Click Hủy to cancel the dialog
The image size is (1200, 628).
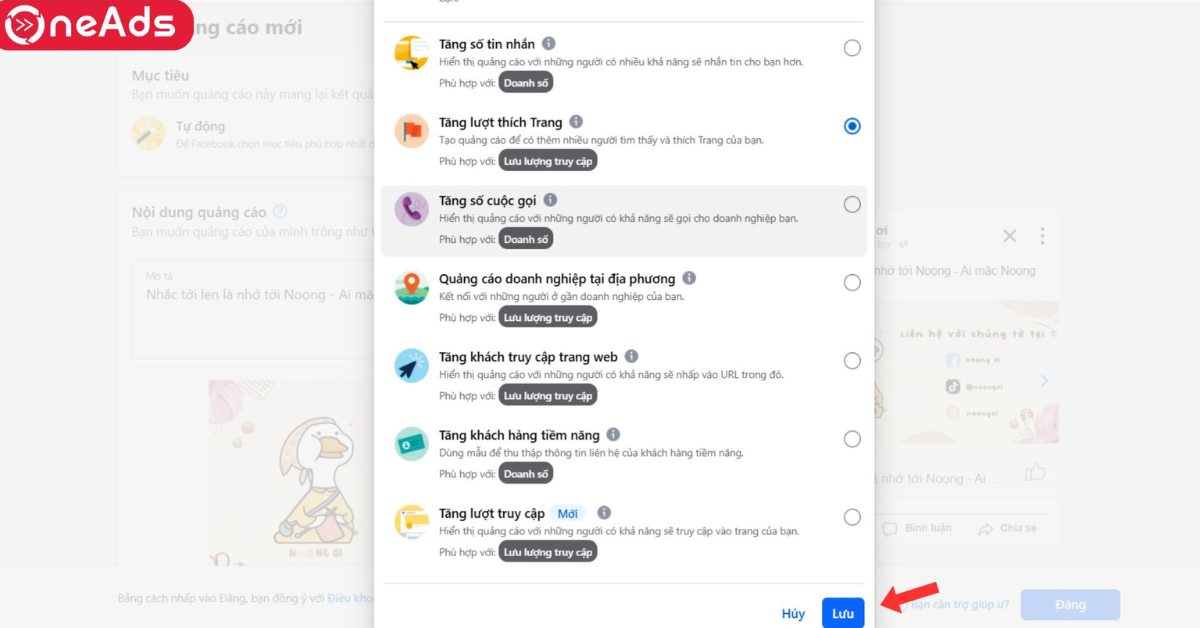click(793, 614)
